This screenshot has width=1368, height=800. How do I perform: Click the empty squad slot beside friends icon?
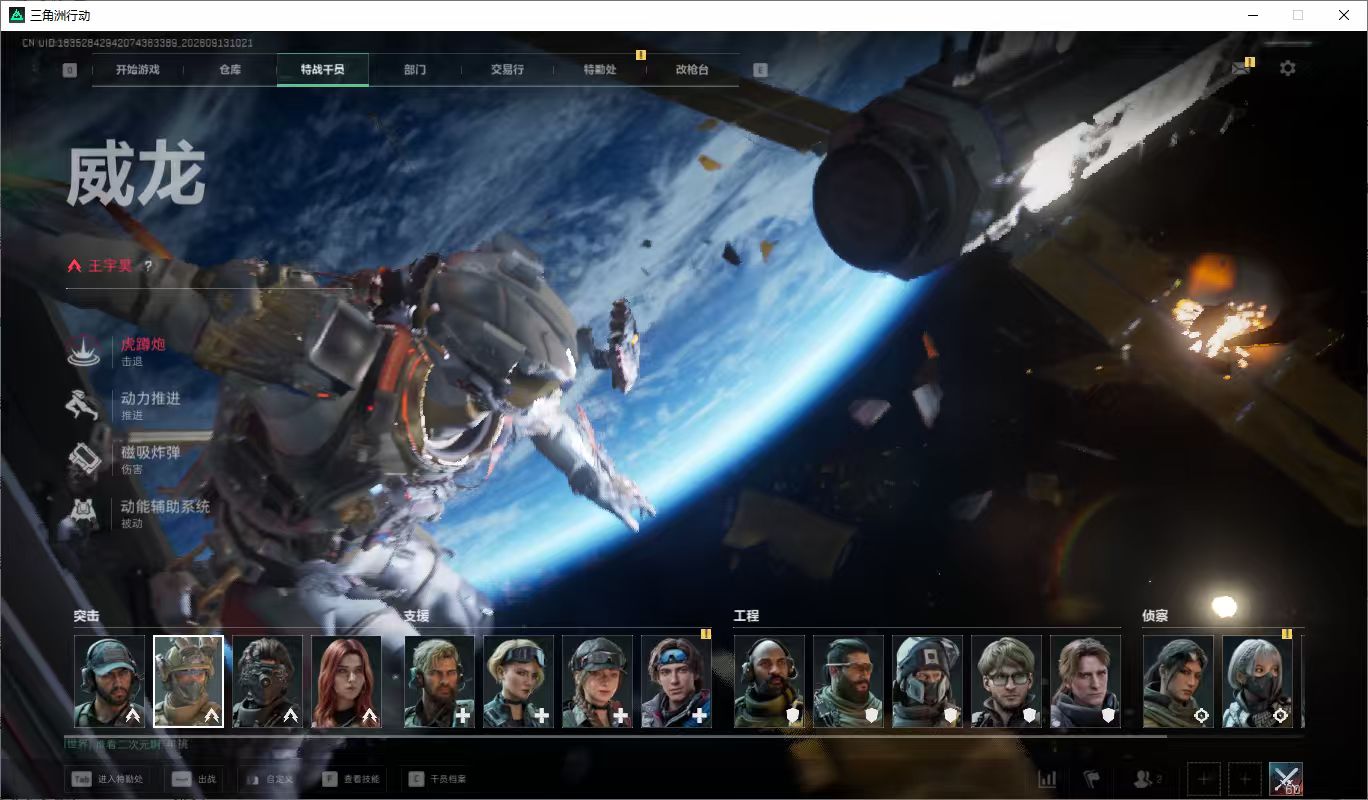1204,779
